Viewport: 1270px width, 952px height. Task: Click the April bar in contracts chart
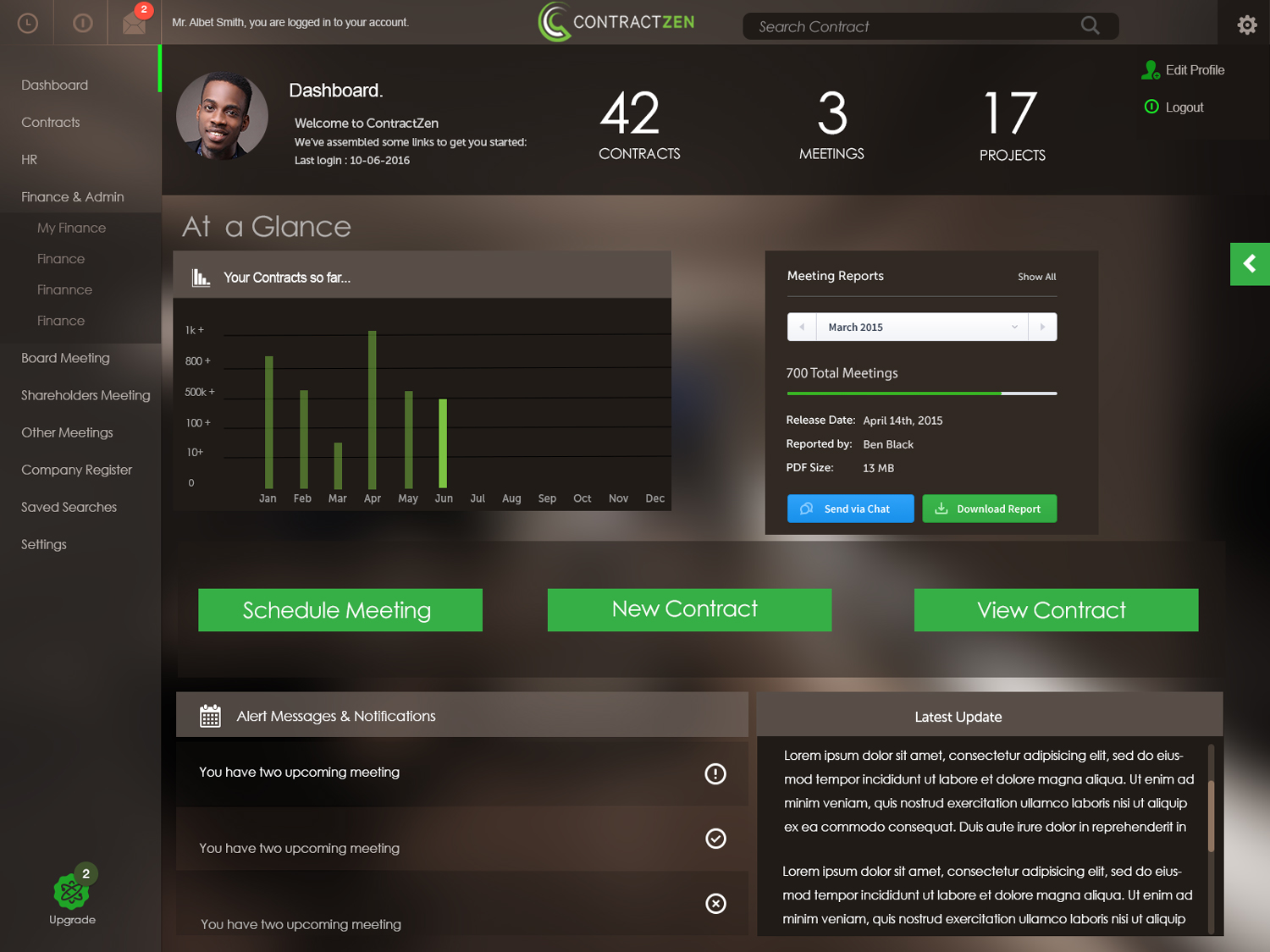(373, 410)
